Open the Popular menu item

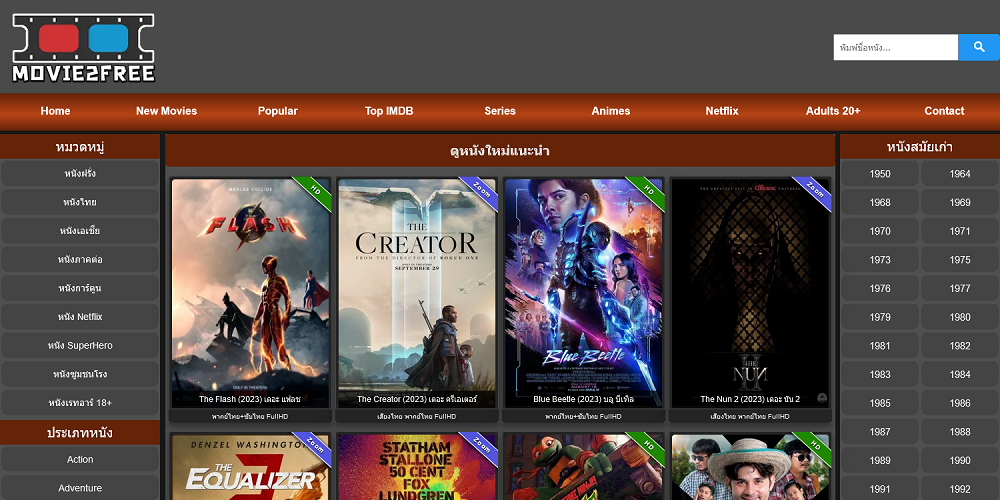click(277, 111)
